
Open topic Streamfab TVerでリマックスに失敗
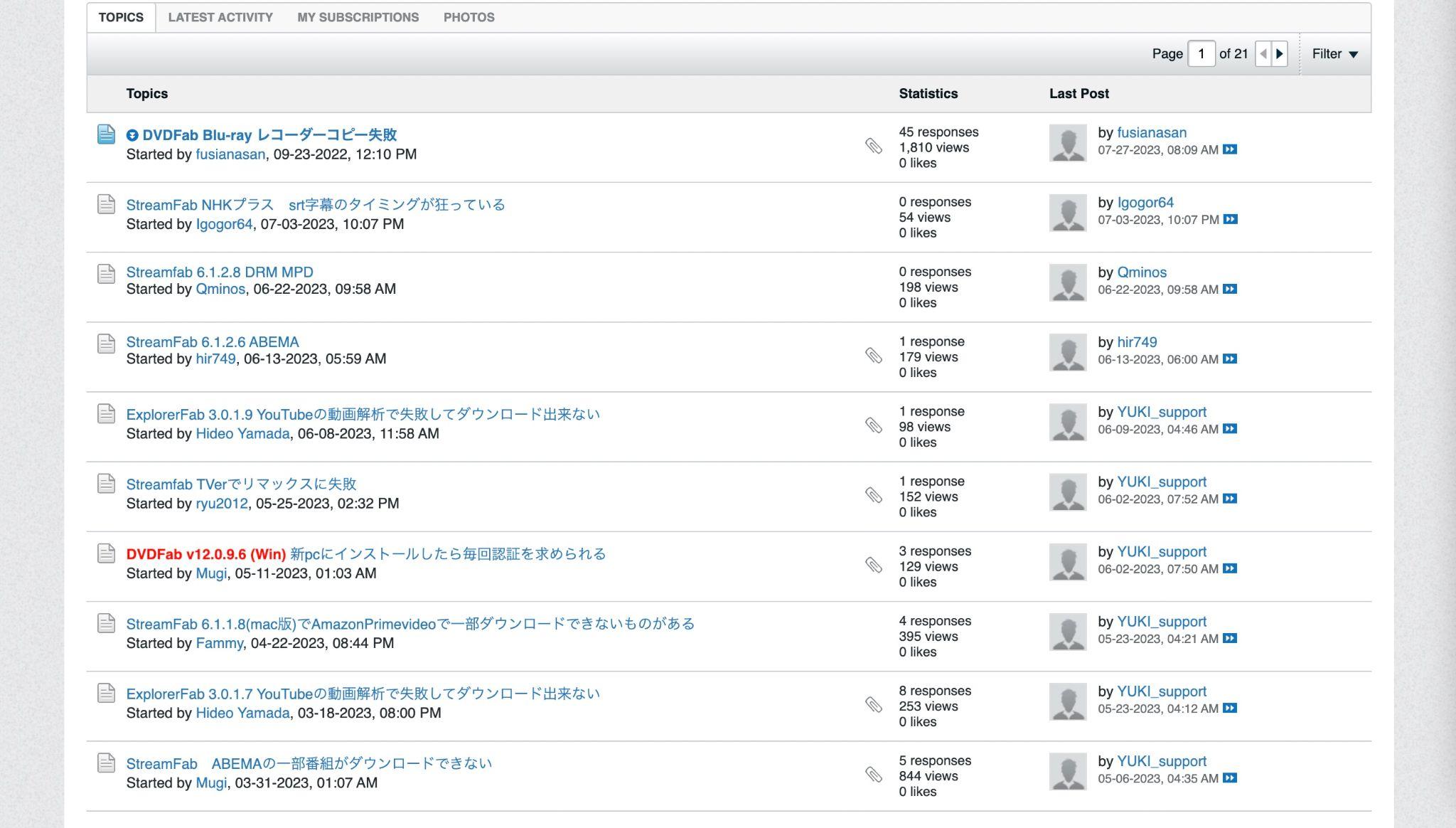241,484
